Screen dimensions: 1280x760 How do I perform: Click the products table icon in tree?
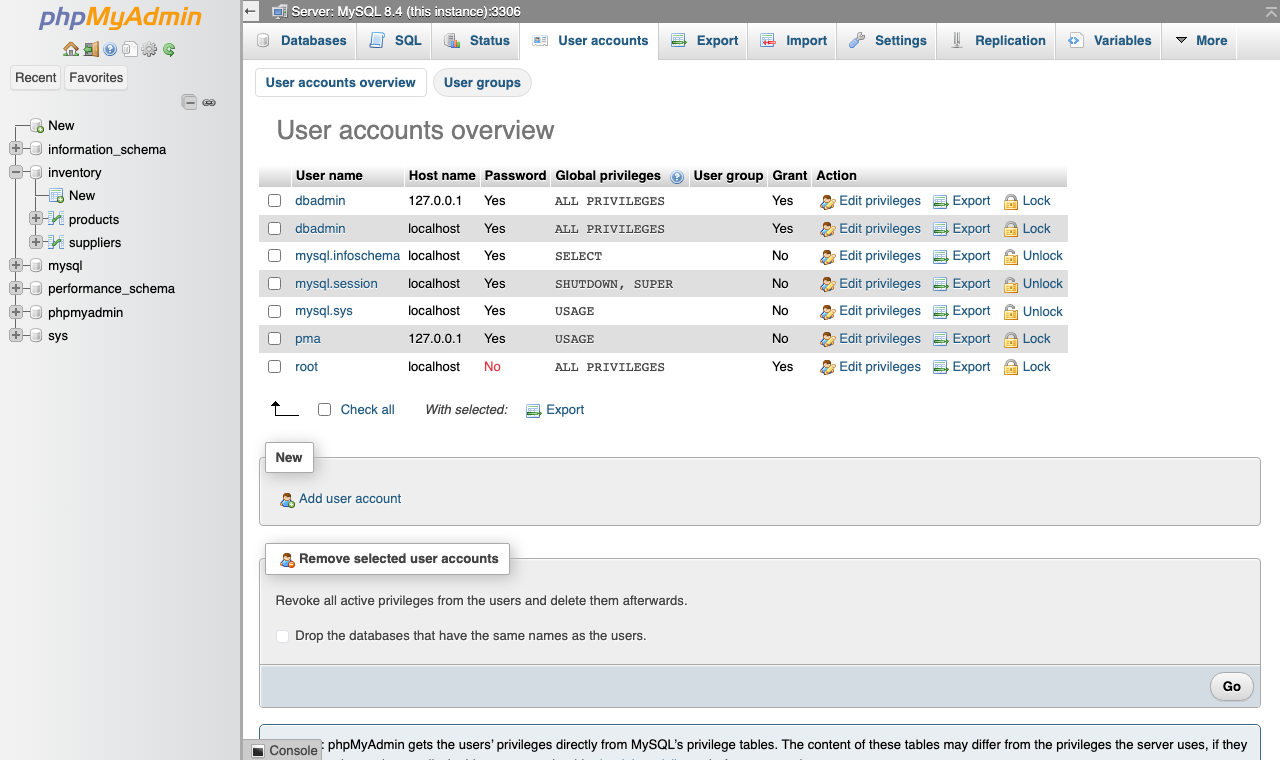click(57, 219)
